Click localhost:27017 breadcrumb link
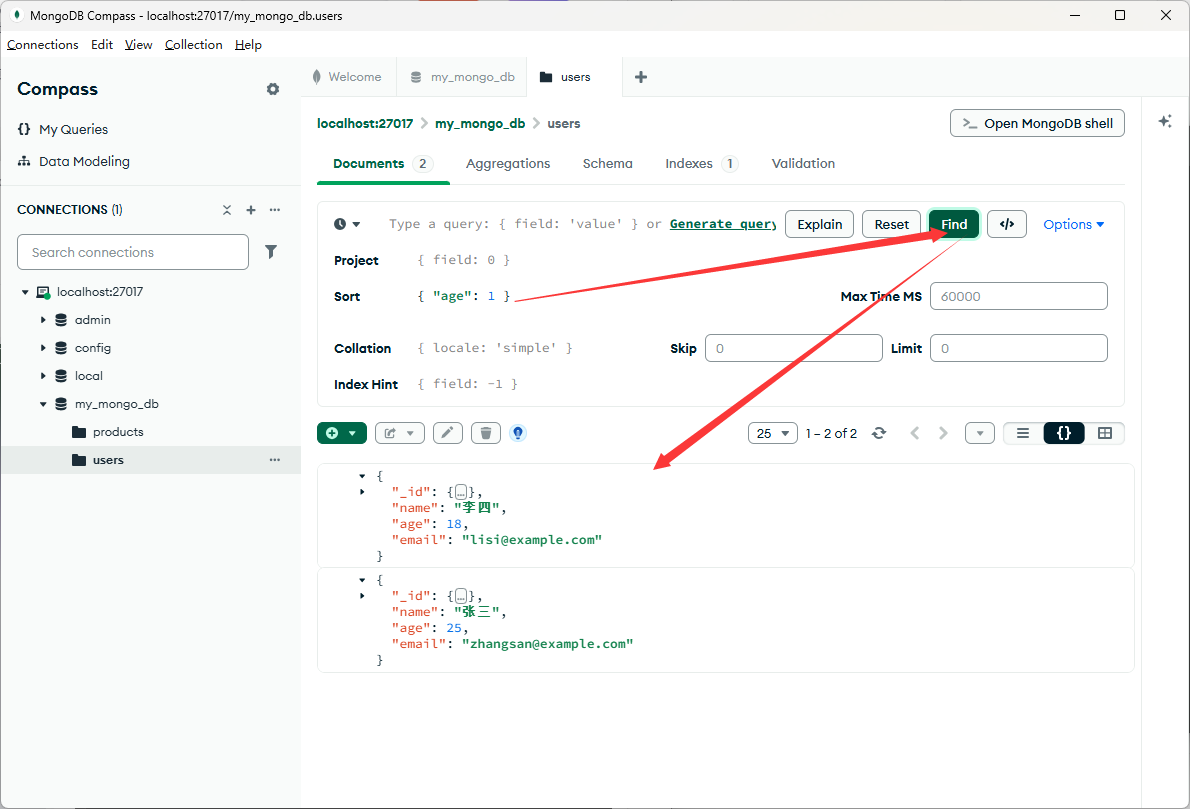Image resolution: width=1190 pixels, height=809 pixels. [365, 123]
